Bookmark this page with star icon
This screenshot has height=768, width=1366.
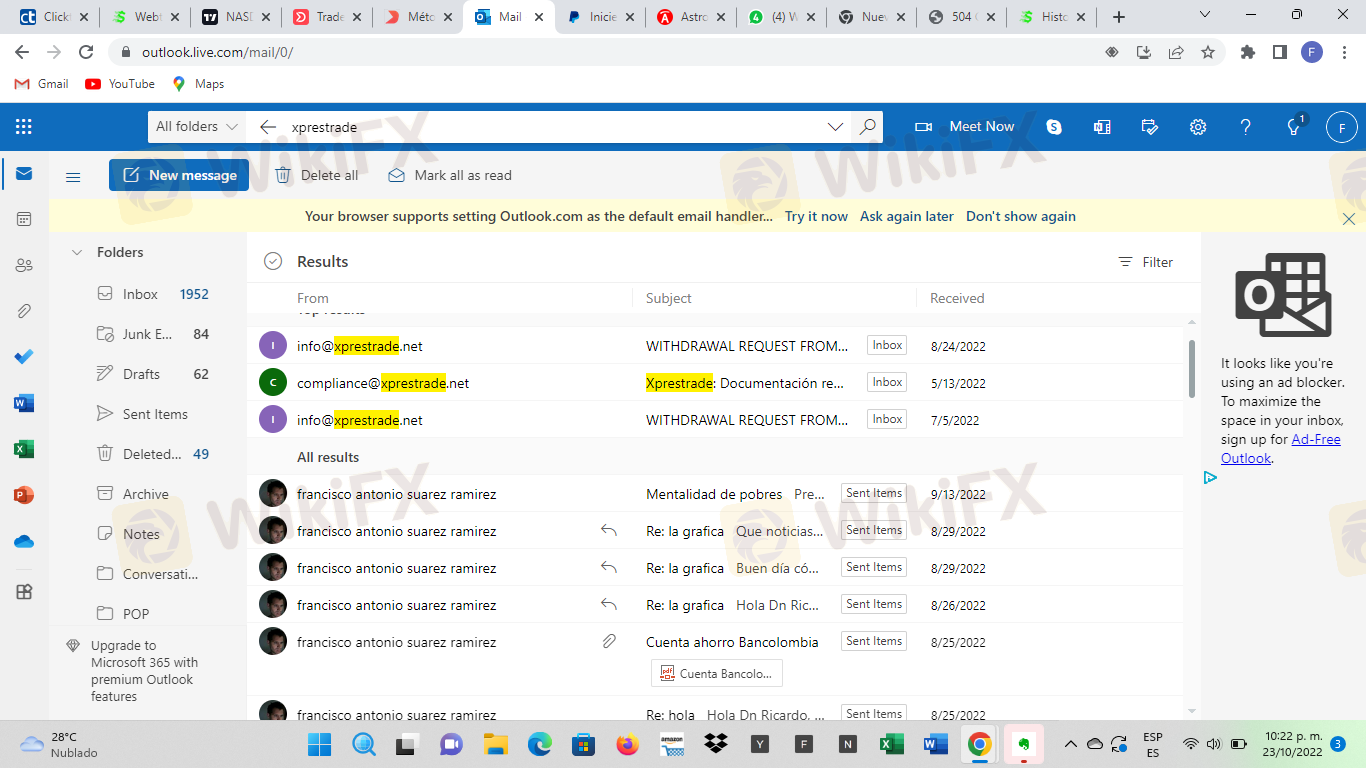[x=1208, y=52]
